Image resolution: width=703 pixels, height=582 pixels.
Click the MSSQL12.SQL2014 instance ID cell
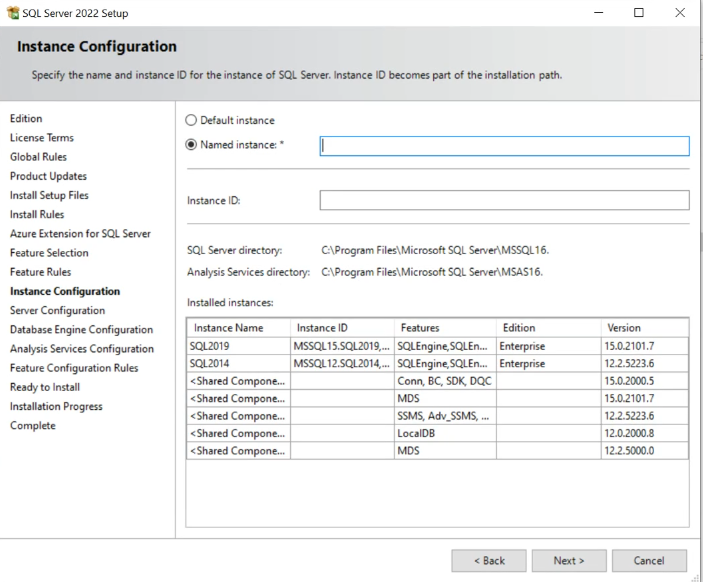tap(342, 364)
